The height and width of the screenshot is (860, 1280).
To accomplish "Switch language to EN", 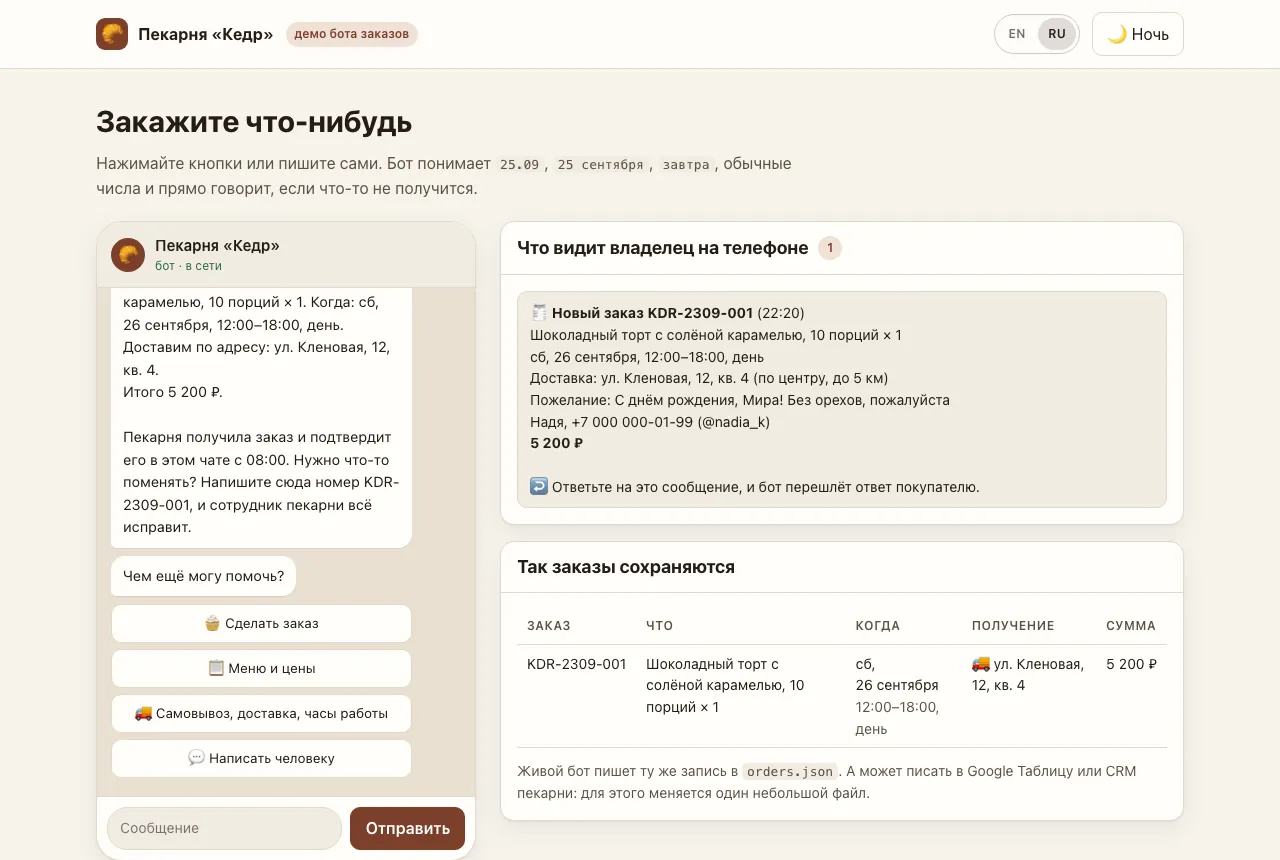I will point(1017,34).
